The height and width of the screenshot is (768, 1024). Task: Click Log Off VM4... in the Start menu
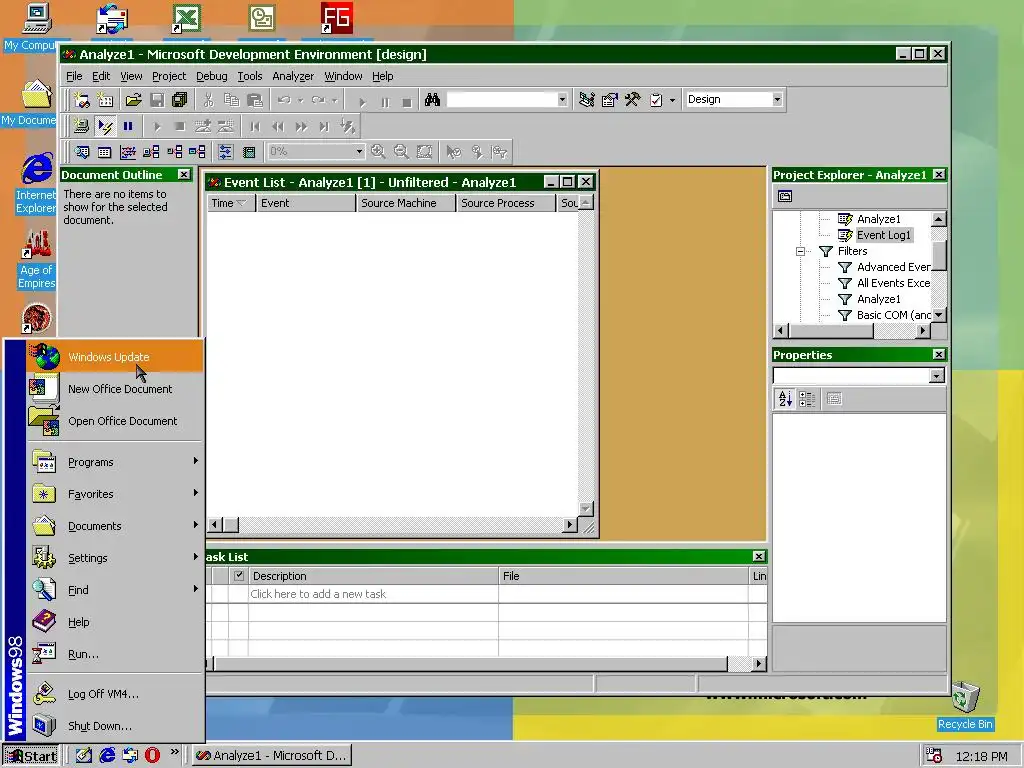[116, 694]
